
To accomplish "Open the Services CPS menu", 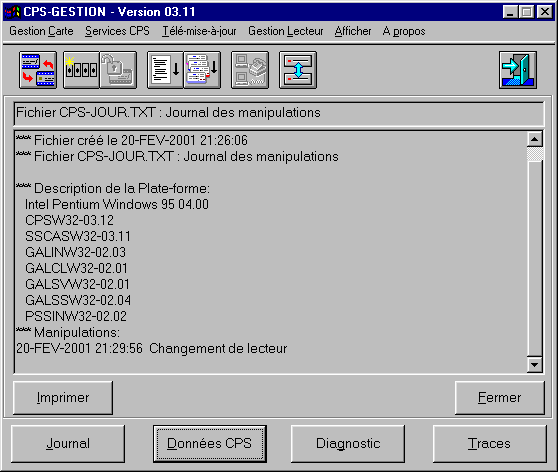I will 117,31.
